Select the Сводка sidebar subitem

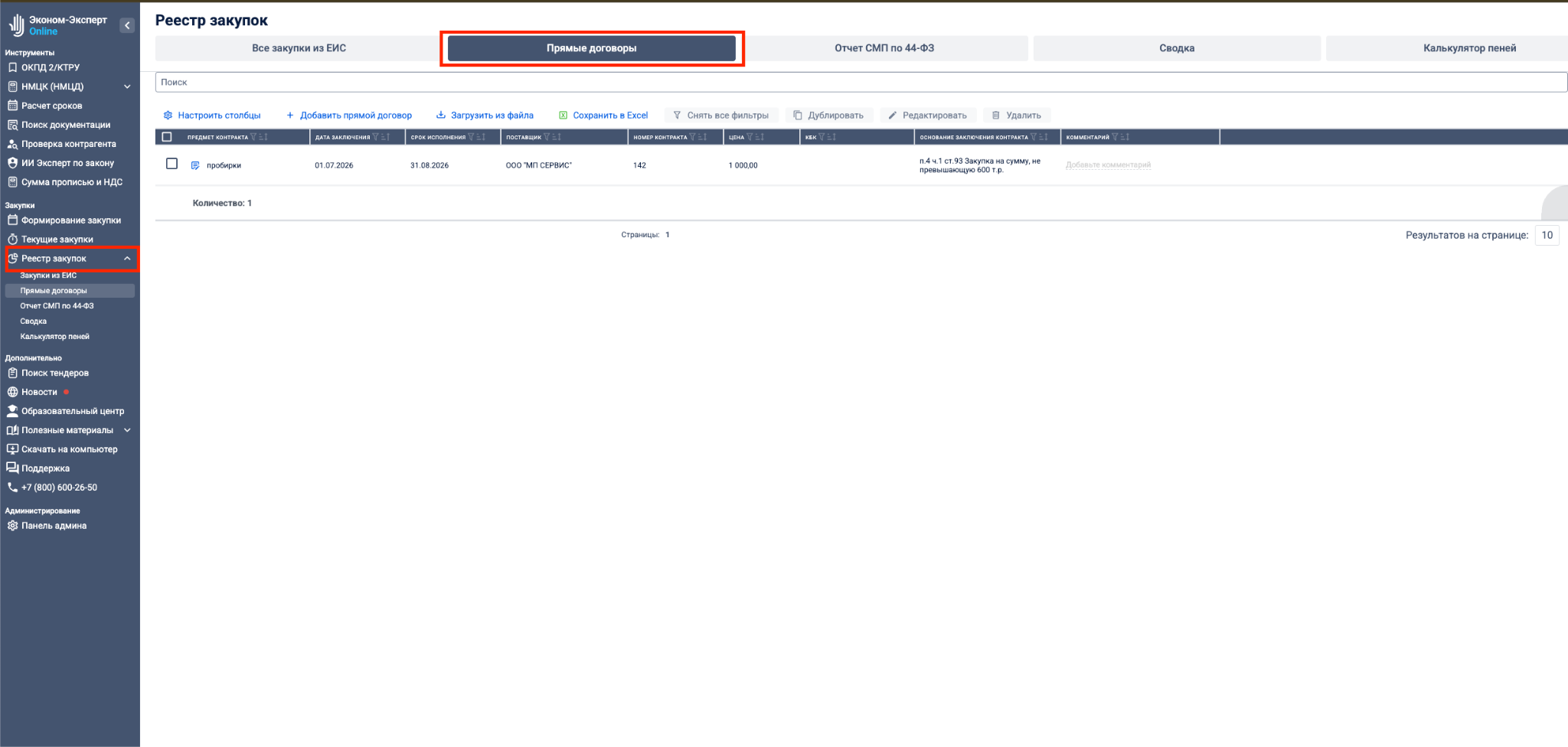tap(34, 321)
